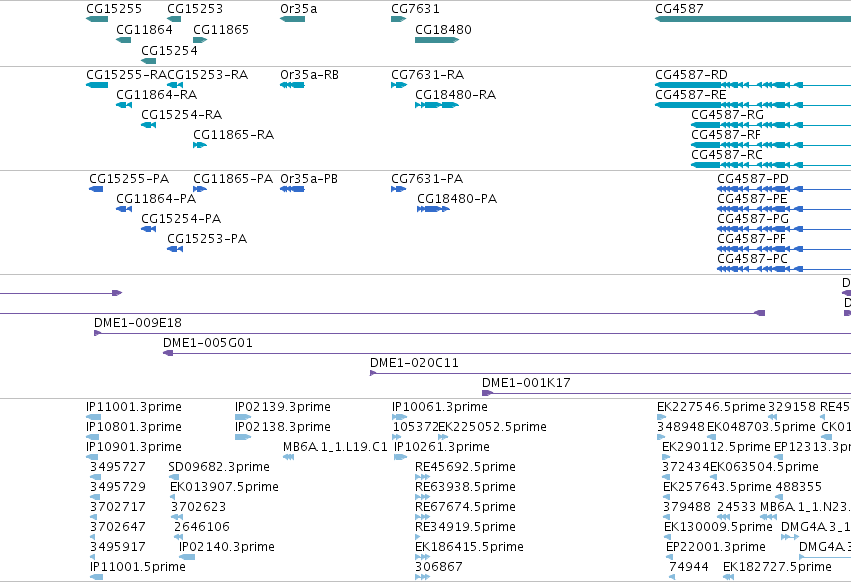Select transcript CG7631-RA
This screenshot has height=582, width=851.
point(399,85)
